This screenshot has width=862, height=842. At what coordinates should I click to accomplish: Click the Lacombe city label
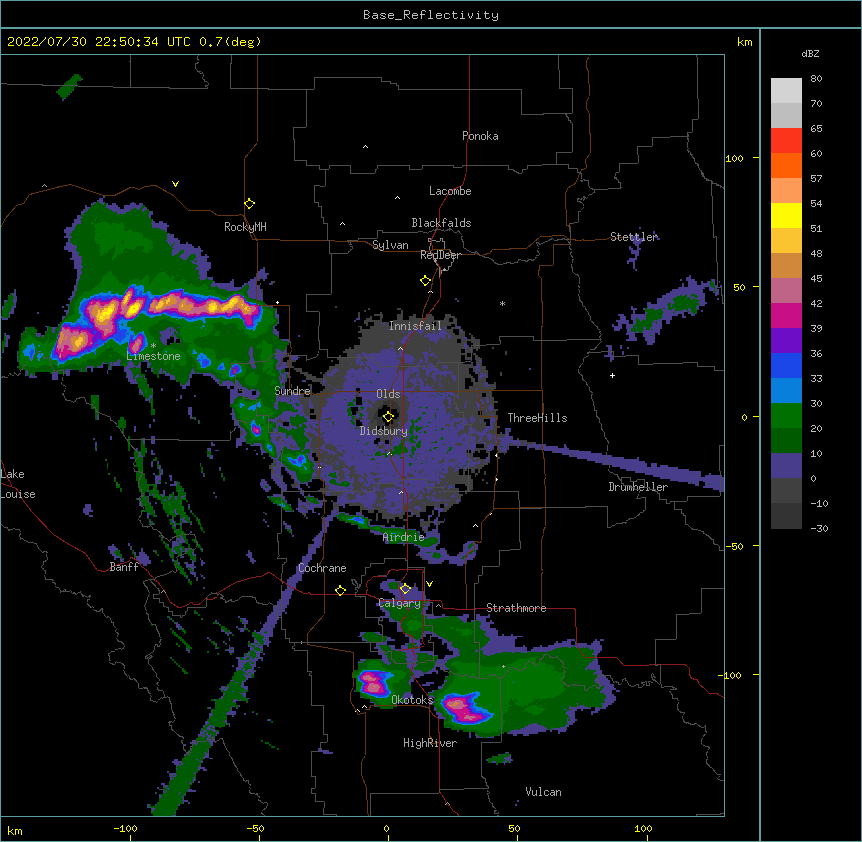pos(450,191)
